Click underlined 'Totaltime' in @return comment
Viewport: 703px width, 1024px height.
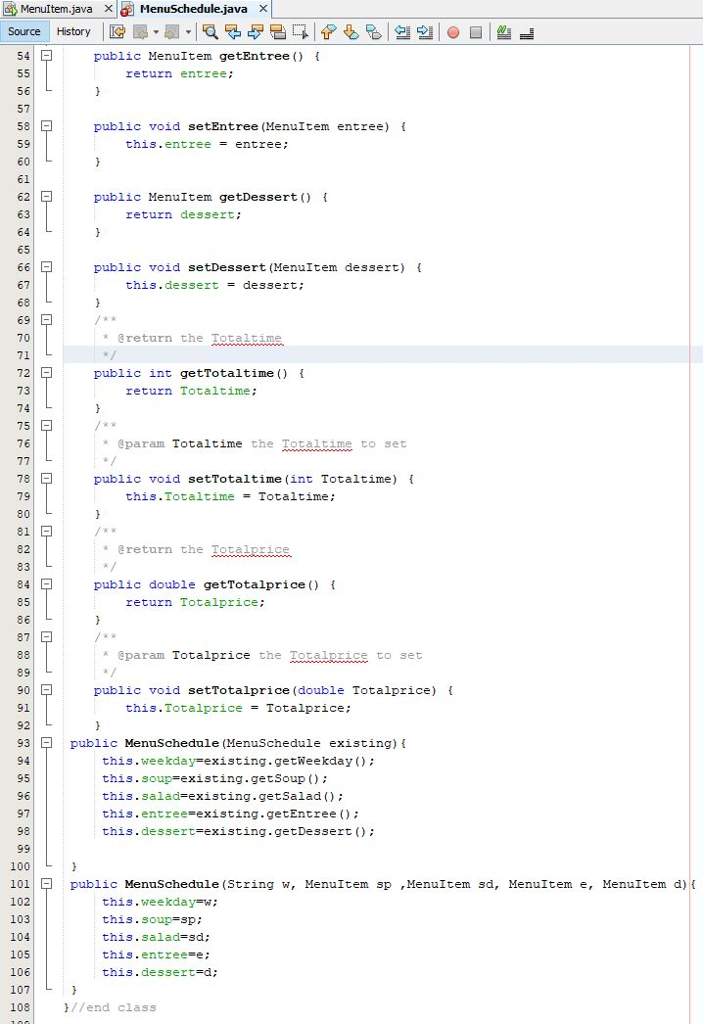[246, 338]
